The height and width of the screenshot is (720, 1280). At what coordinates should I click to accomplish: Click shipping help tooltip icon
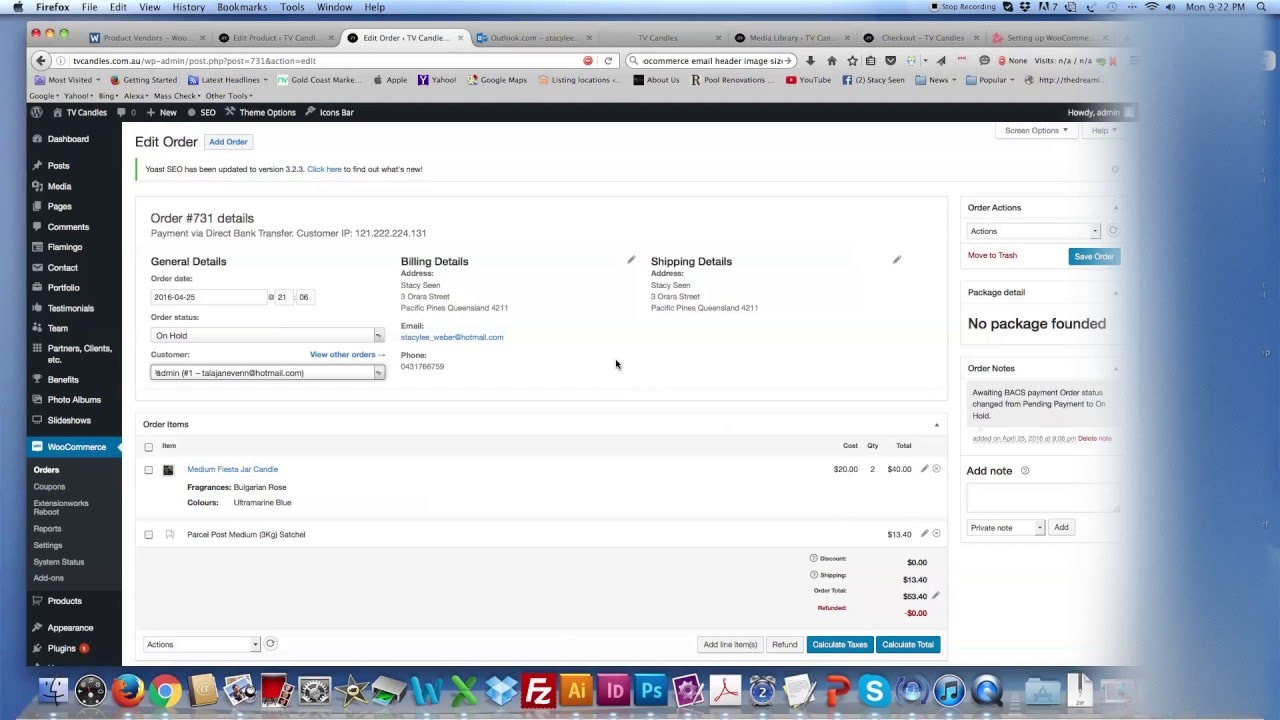[814, 575]
